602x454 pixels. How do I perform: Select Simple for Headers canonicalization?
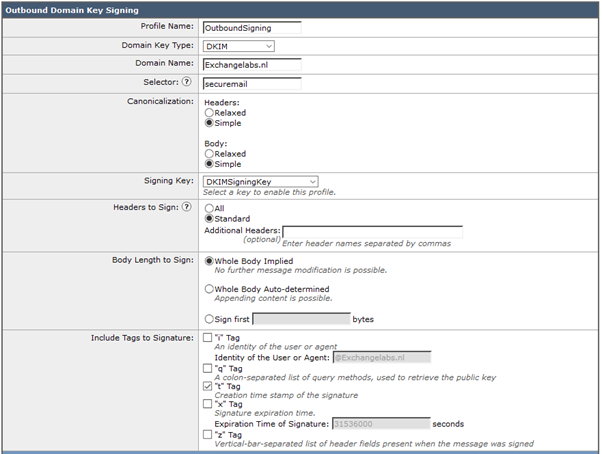pos(208,124)
